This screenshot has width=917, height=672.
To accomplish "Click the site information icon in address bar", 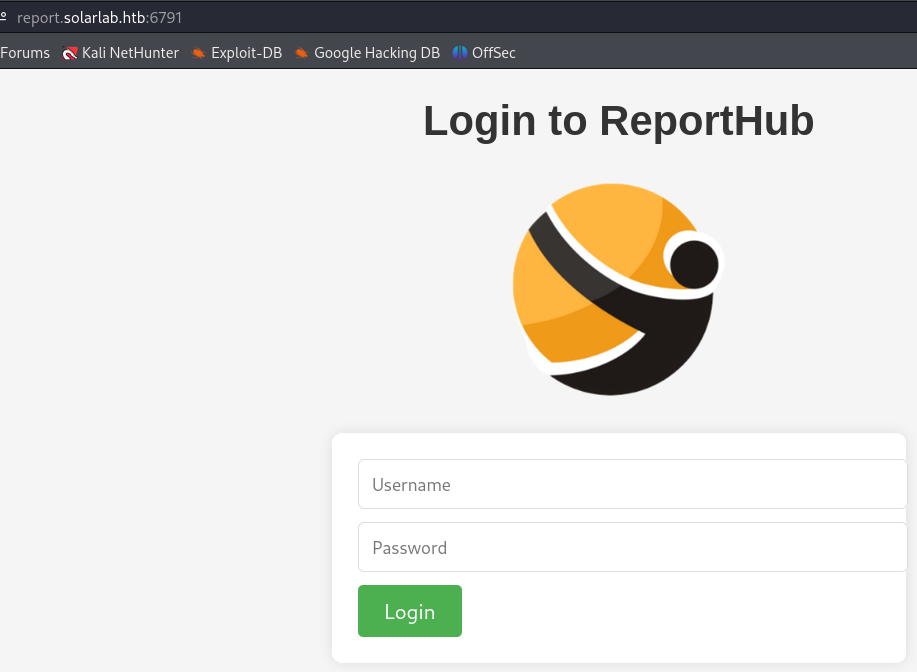I will point(4,17).
